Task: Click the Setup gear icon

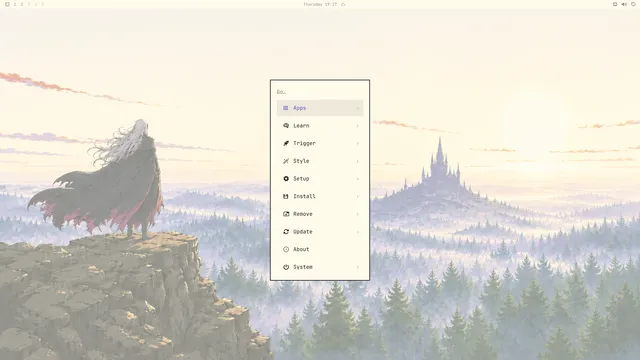Action: [286, 179]
